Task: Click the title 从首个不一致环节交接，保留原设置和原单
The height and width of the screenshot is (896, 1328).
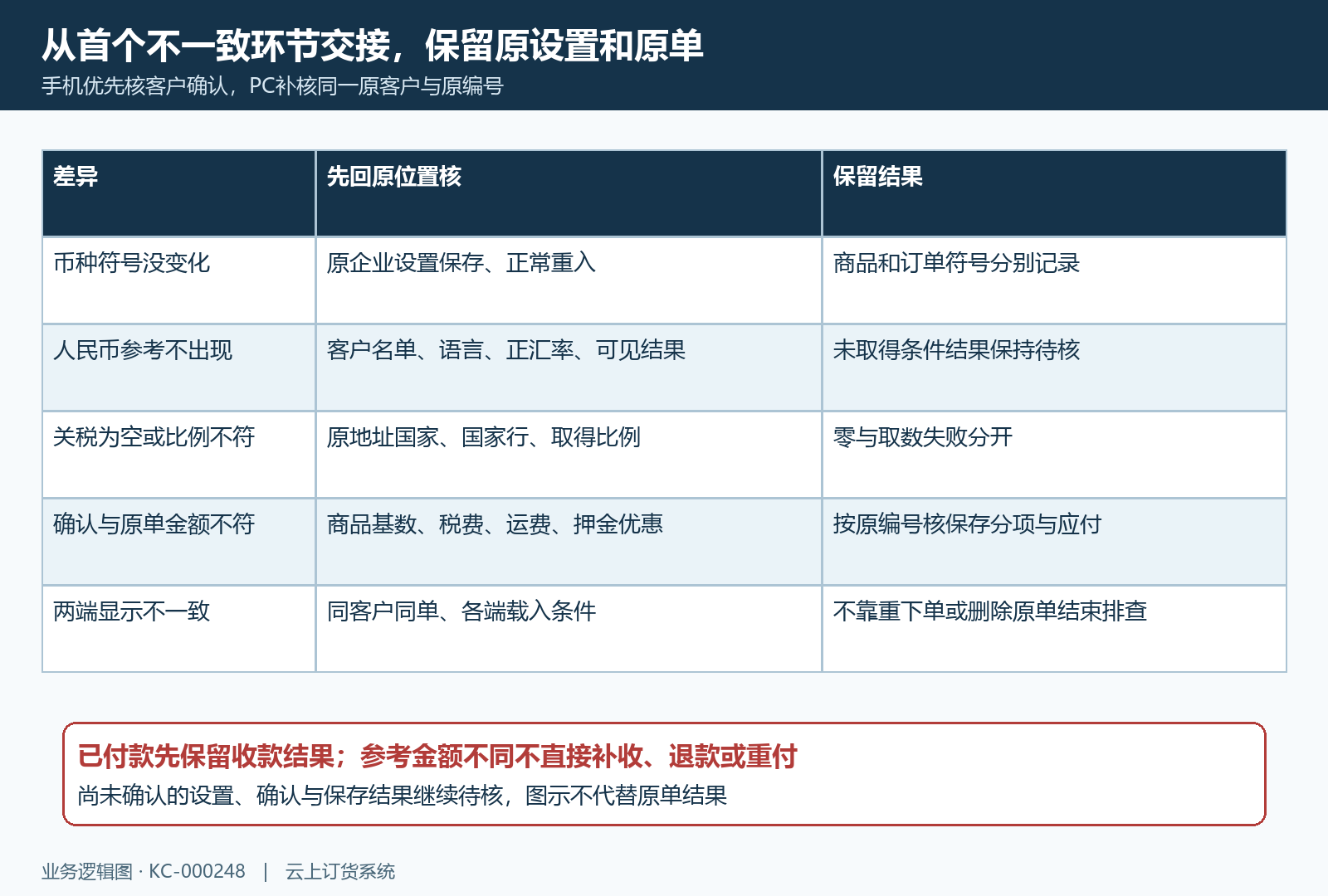Action: [x=373, y=45]
